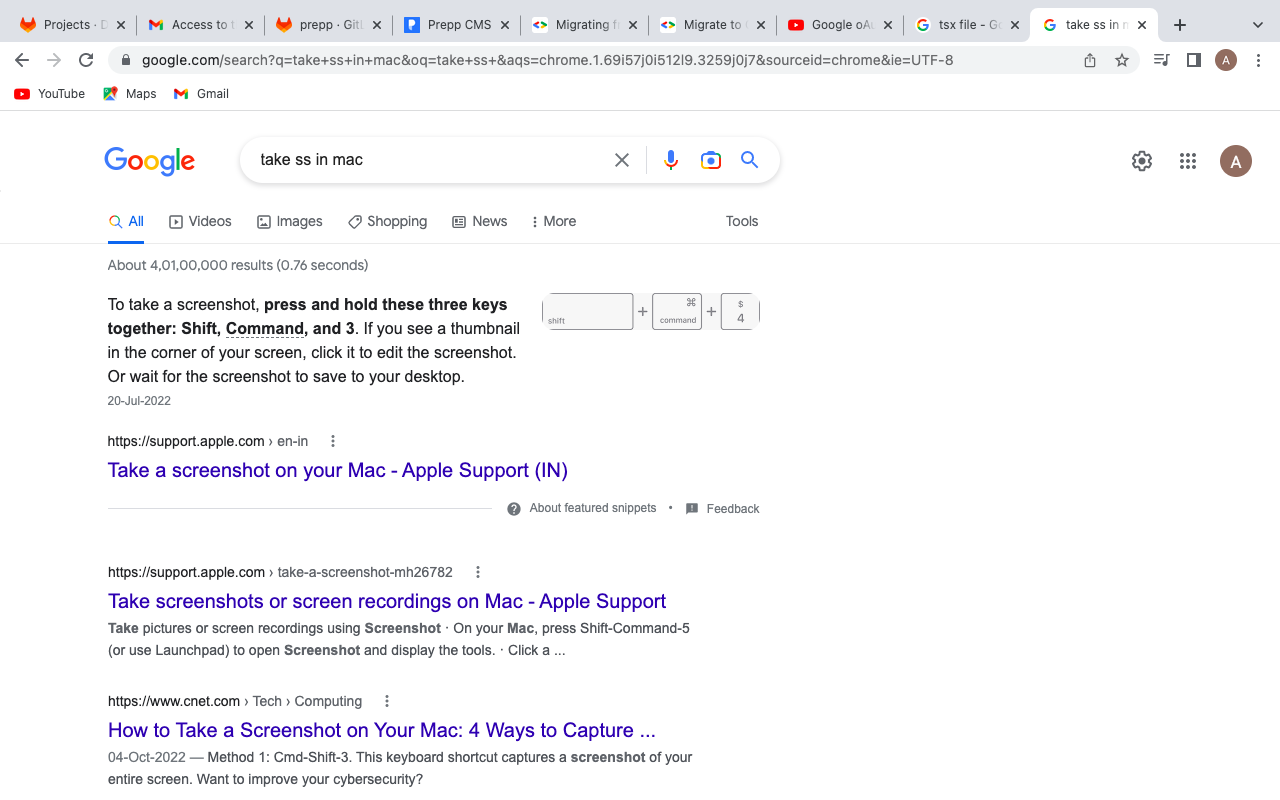
Task: Expand tab search chevron
Action: [1258, 25]
